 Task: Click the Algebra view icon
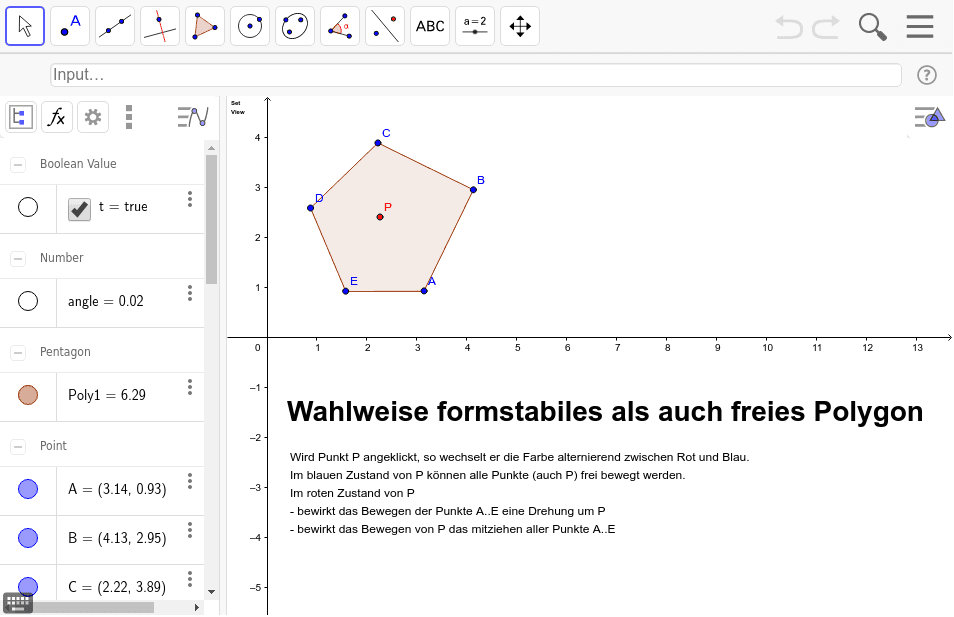(21, 117)
